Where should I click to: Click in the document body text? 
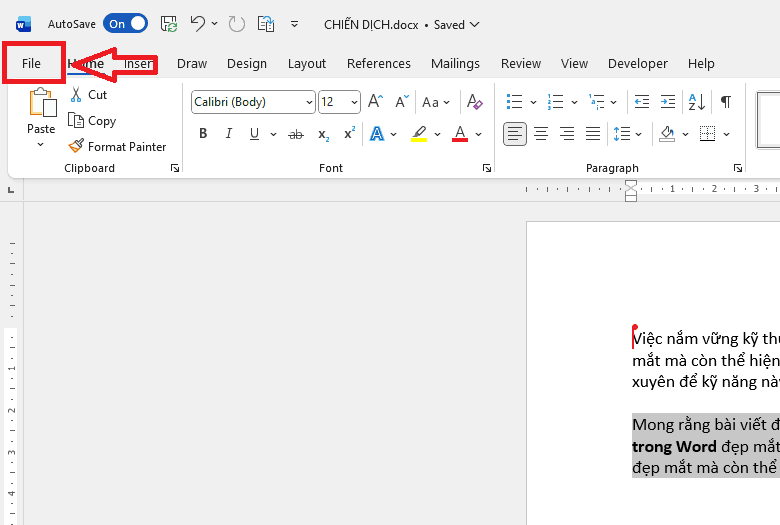click(x=700, y=360)
